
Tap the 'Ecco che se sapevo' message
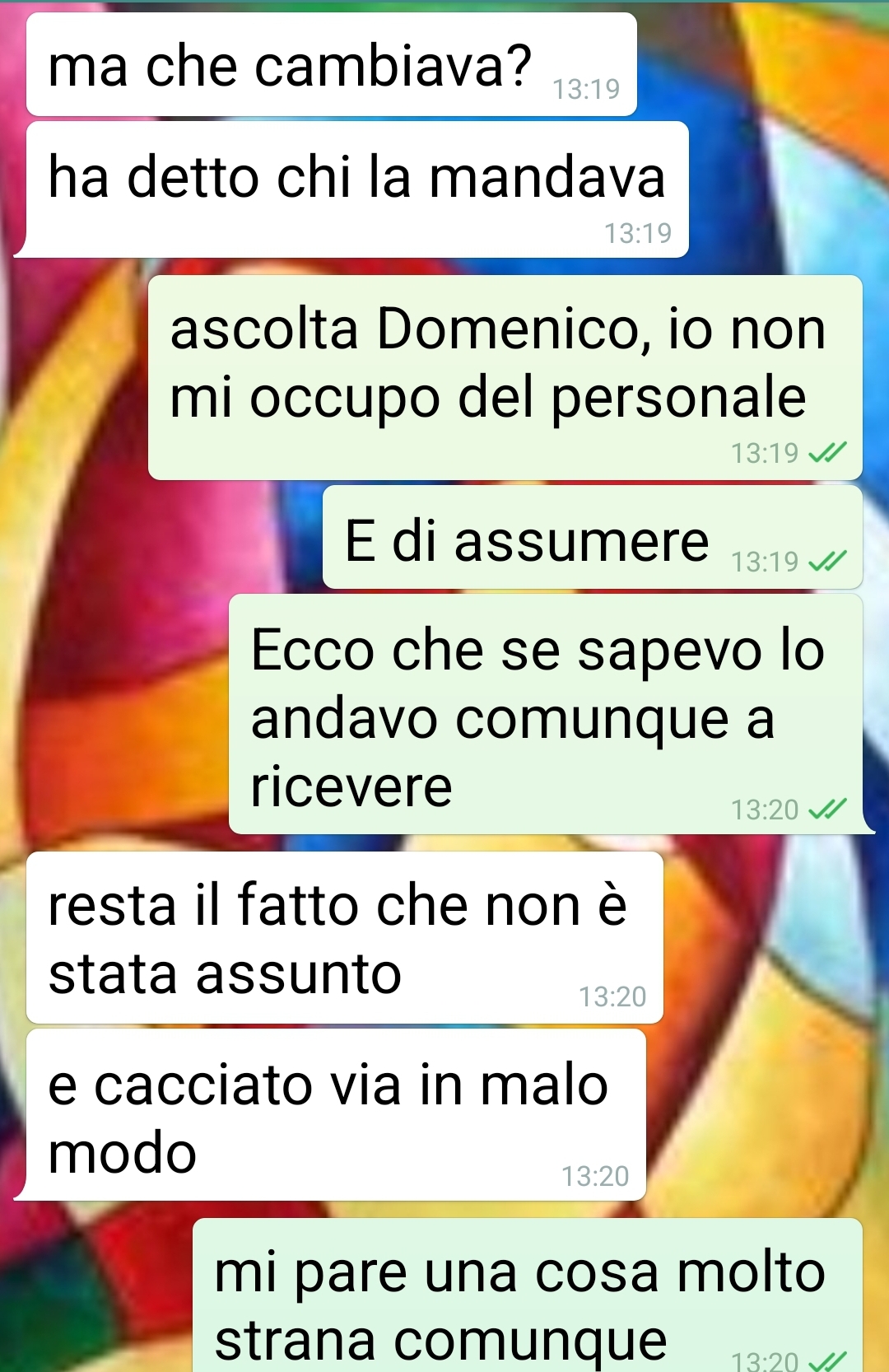(x=546, y=714)
